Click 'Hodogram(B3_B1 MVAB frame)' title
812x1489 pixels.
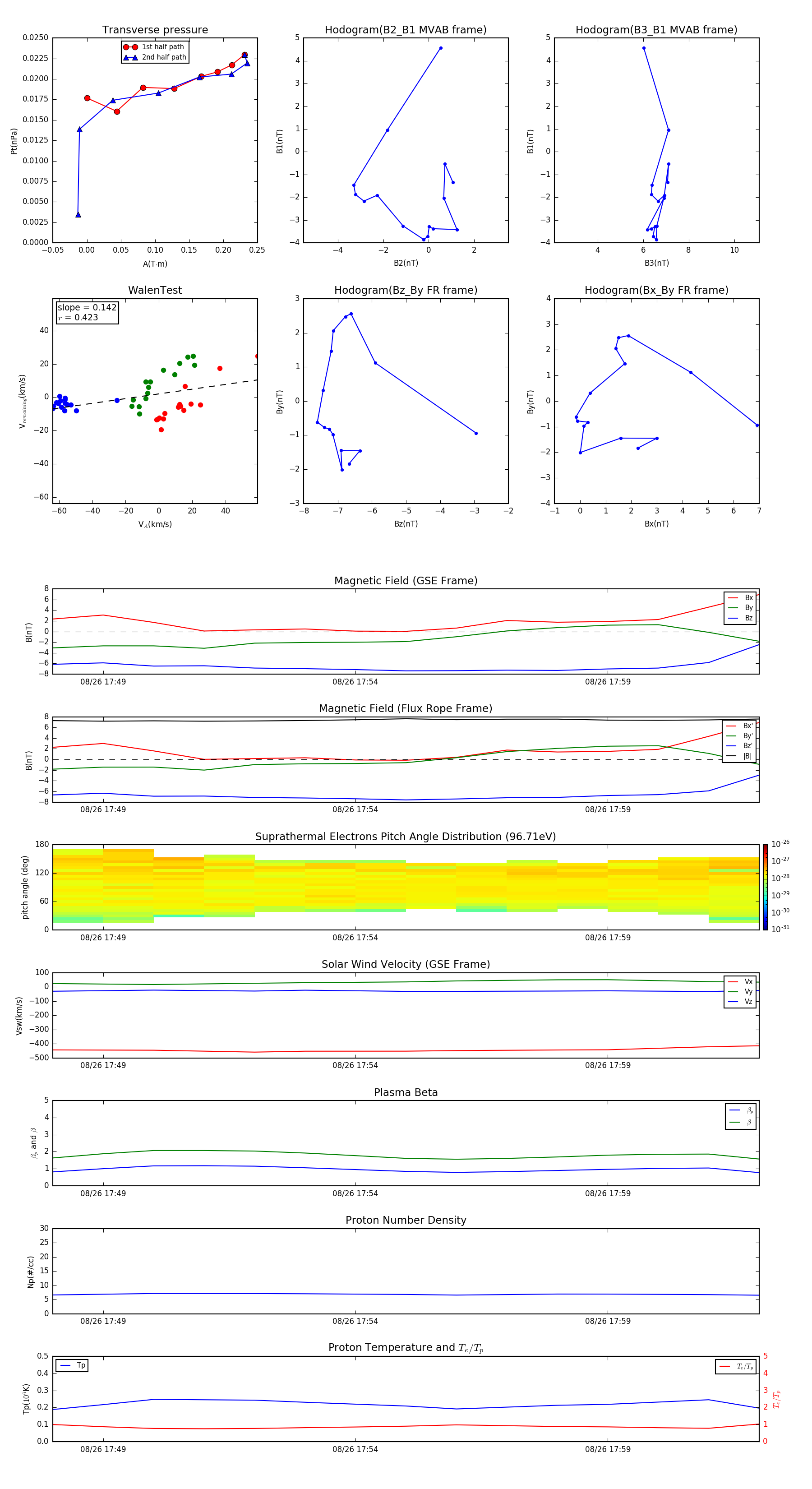[x=656, y=30]
